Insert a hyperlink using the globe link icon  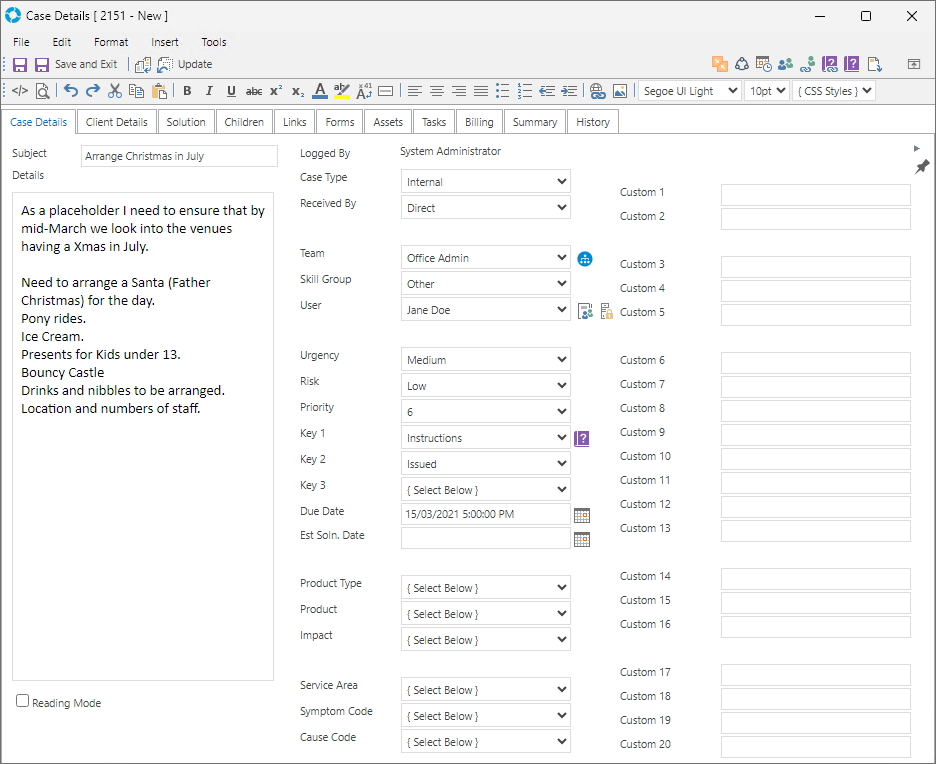tap(597, 91)
